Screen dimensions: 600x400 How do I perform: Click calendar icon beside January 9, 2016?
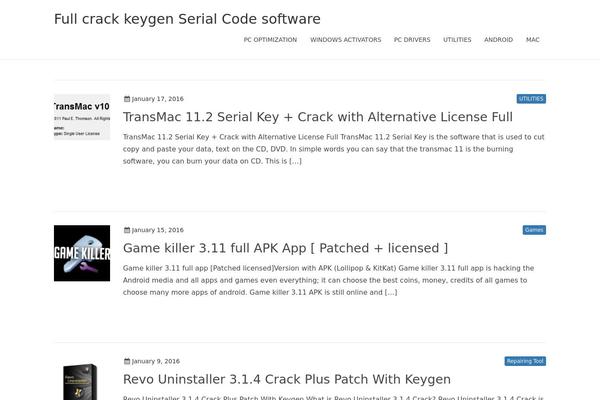(127, 361)
